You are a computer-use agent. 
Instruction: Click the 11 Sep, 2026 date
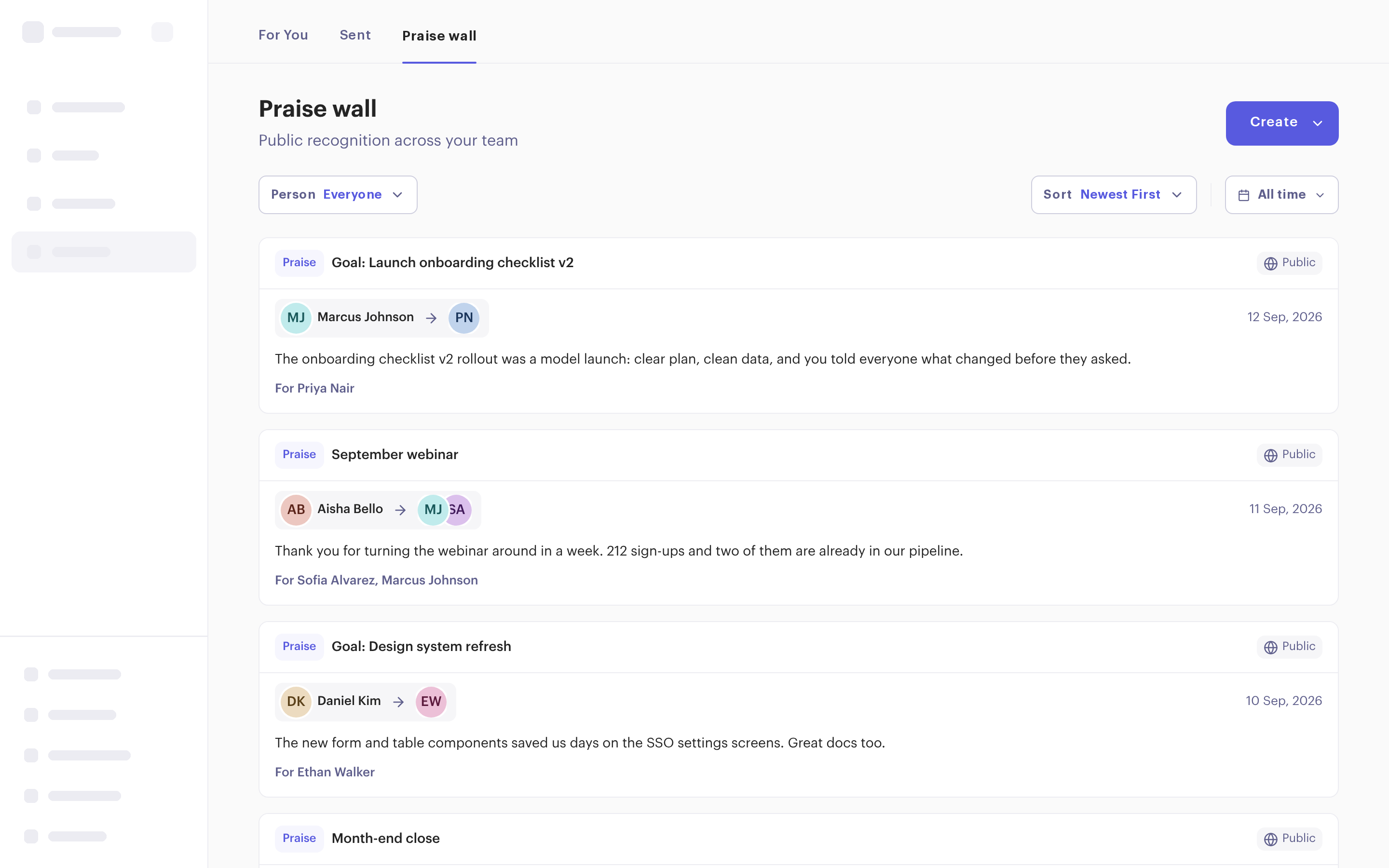1286,509
